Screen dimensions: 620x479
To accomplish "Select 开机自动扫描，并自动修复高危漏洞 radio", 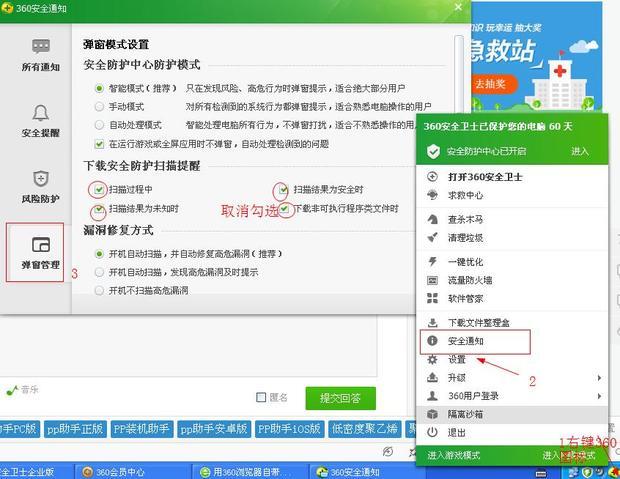I will click(x=99, y=254).
